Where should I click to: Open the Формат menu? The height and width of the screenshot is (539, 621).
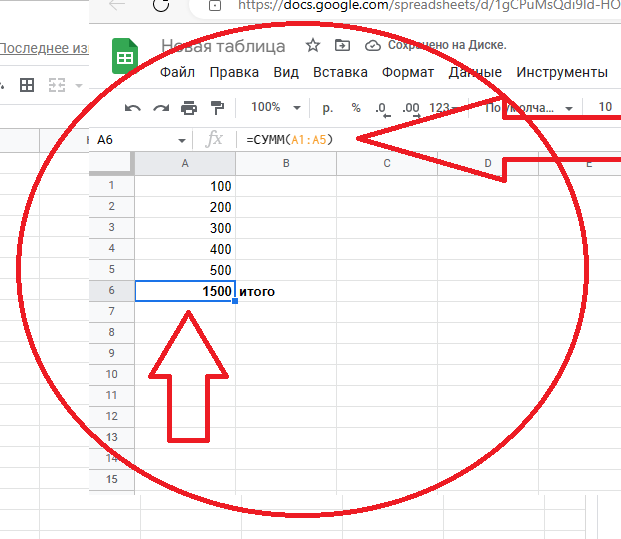pyautogui.click(x=408, y=72)
